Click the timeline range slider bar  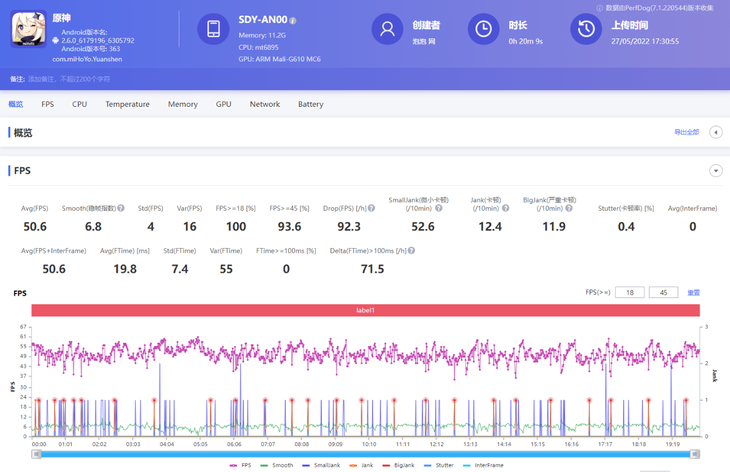point(365,454)
